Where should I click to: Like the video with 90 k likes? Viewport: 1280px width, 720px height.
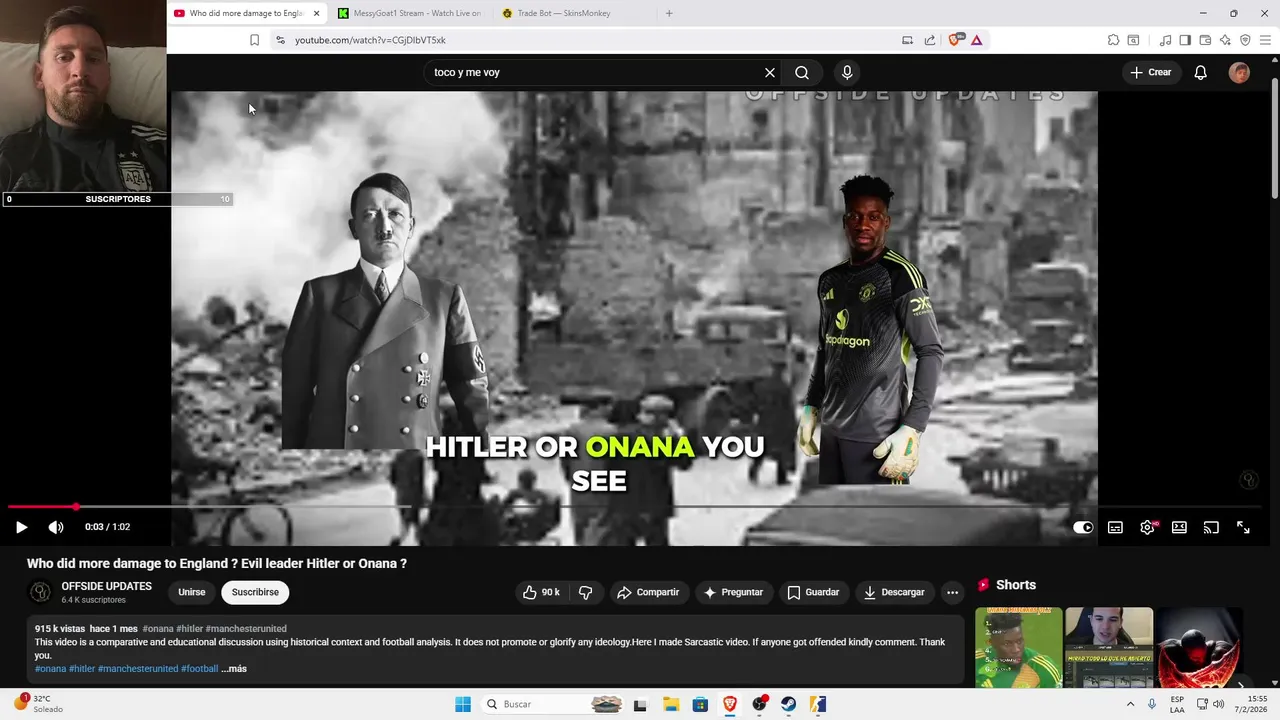tap(541, 592)
